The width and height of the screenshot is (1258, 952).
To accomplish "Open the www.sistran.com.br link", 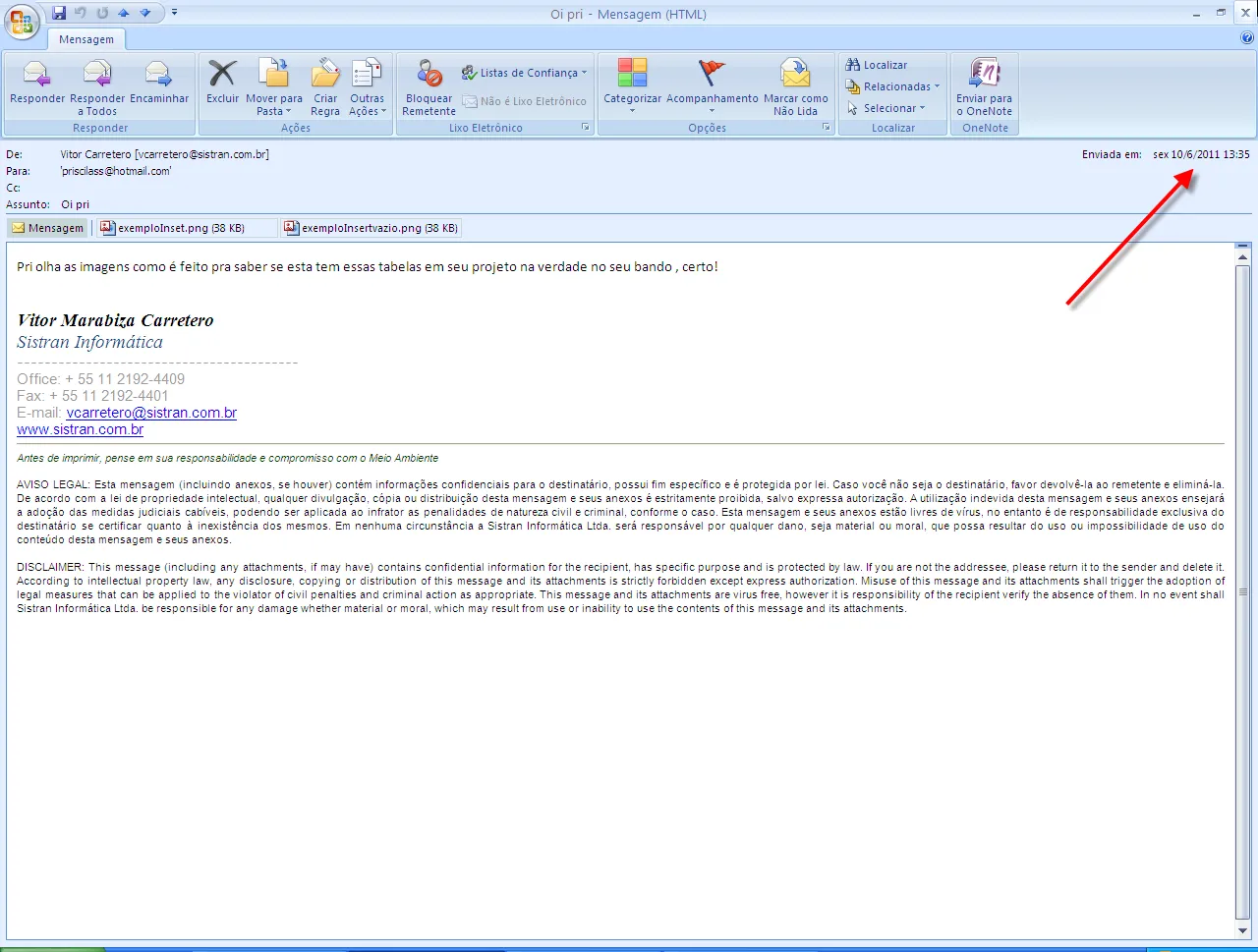I will click(x=80, y=429).
